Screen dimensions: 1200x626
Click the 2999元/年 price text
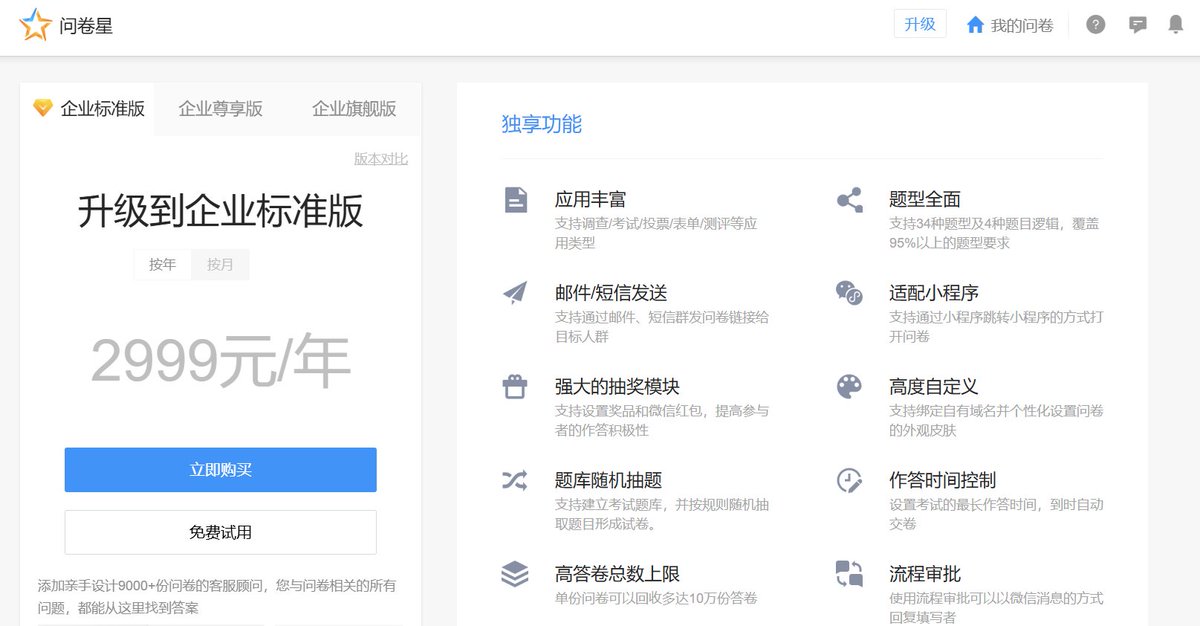pos(221,361)
